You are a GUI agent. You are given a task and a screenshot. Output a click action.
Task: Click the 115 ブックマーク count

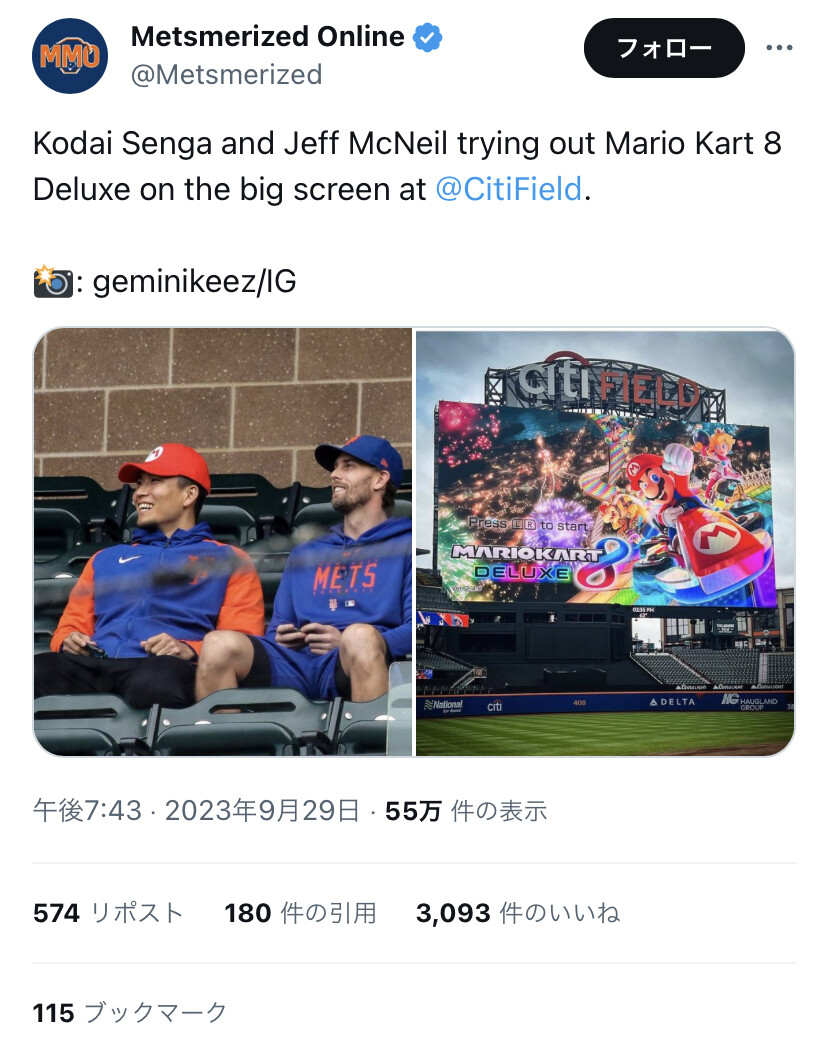[130, 1013]
